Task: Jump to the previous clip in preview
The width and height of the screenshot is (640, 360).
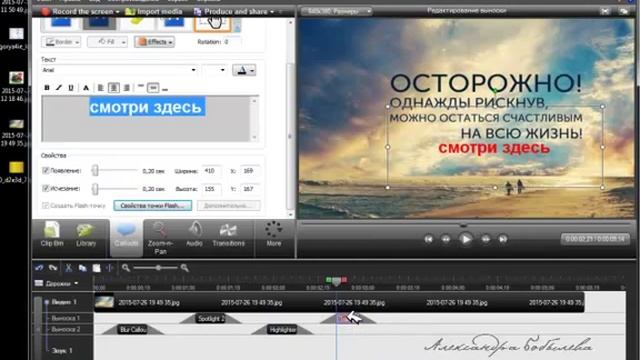Action: 428,239
